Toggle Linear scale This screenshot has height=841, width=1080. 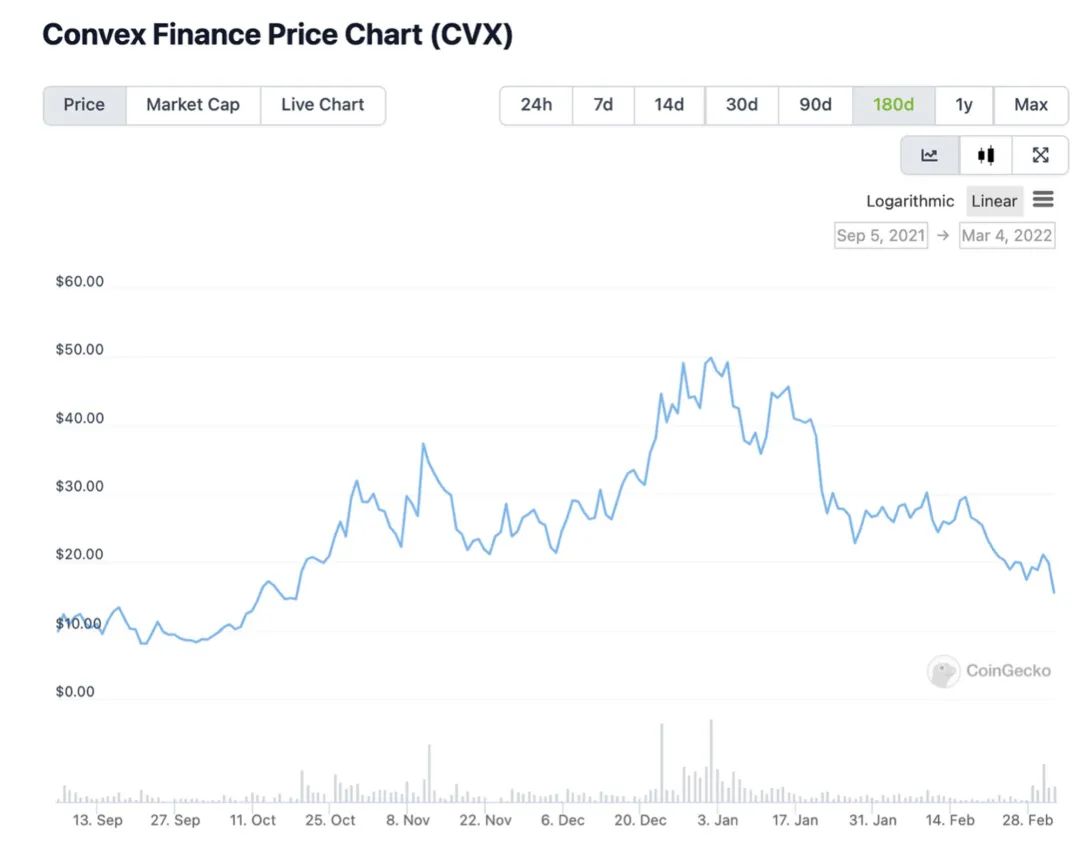[x=994, y=201]
